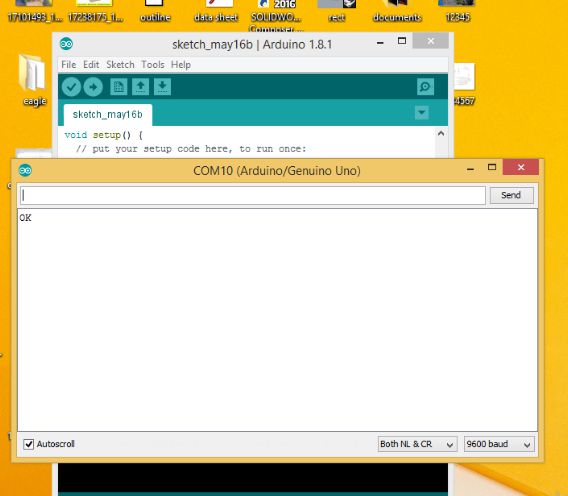568x496 pixels.
Task: Open the eagle folder on desktop
Action: pos(34,80)
